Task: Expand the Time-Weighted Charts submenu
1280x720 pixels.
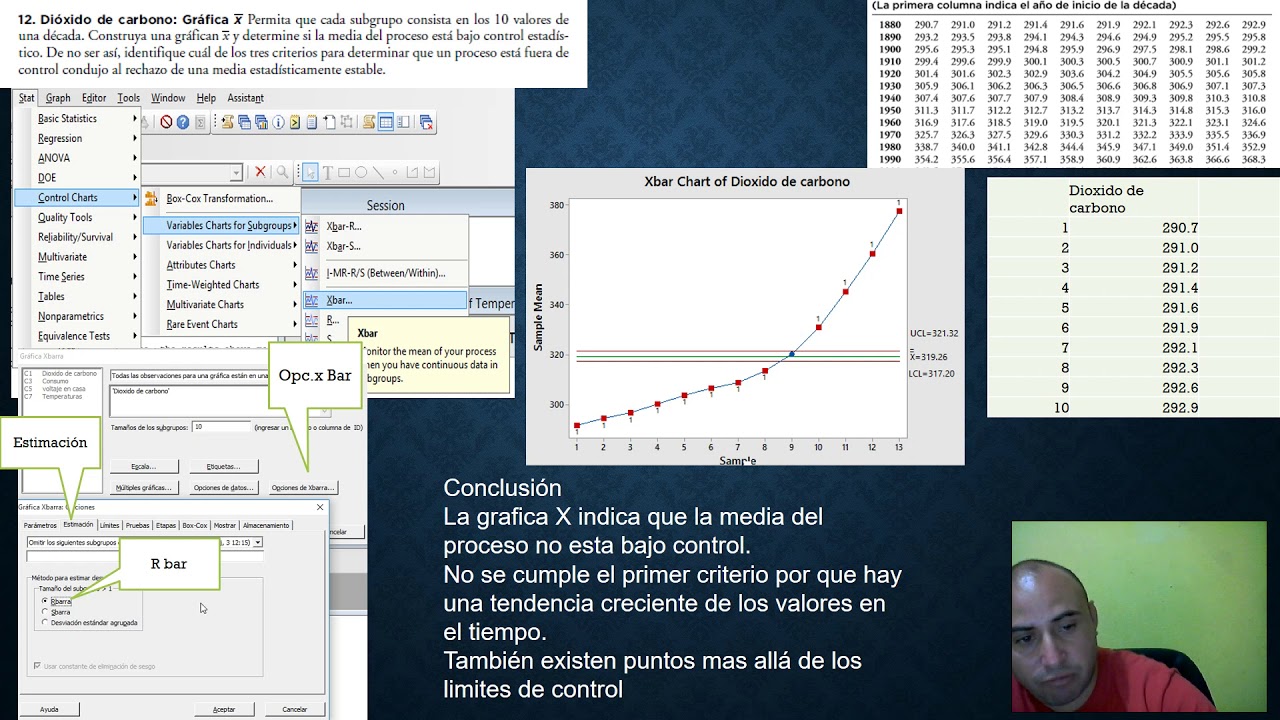Action: coord(295,285)
